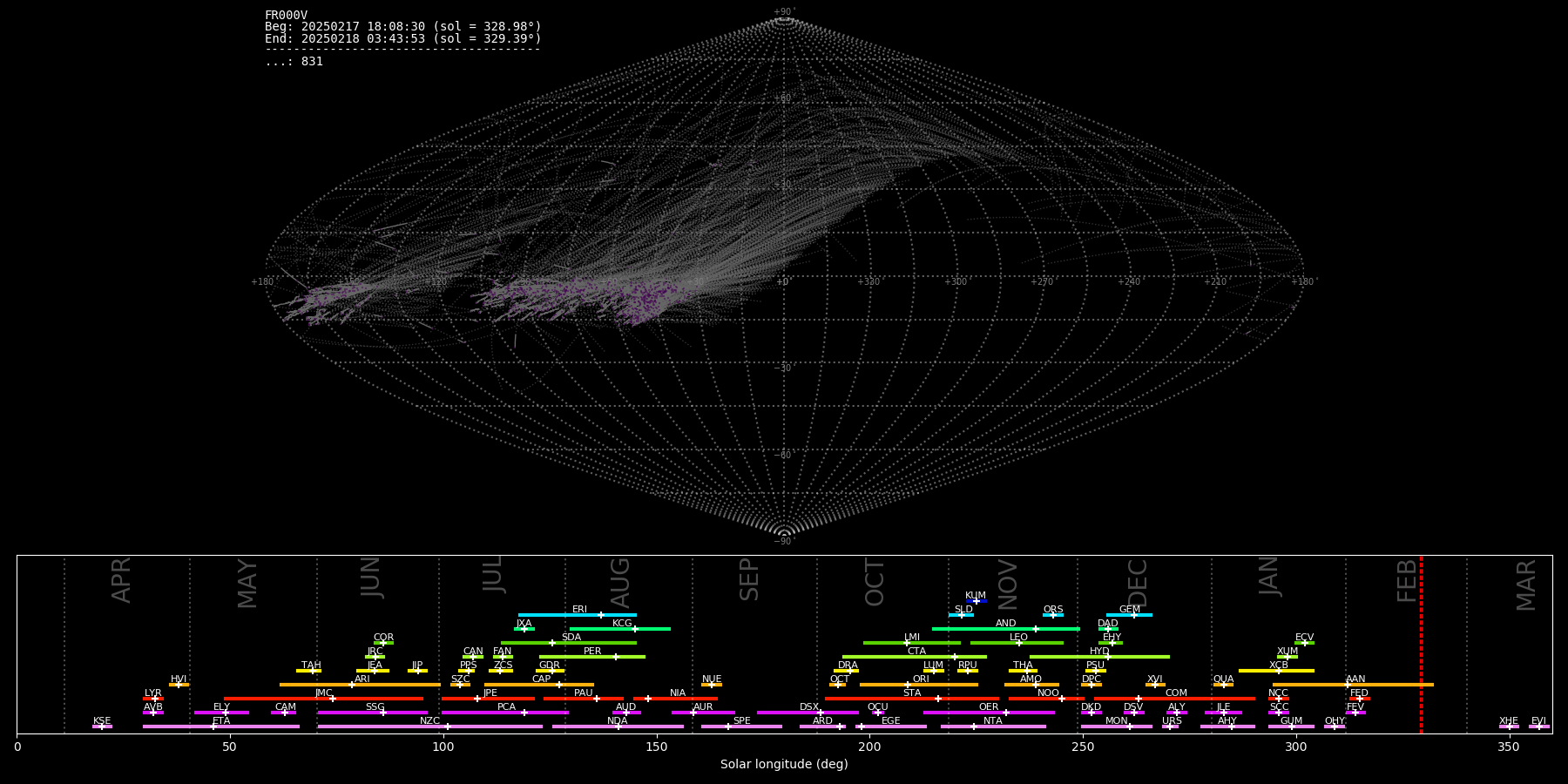Click the PAU shower label

tap(584, 693)
